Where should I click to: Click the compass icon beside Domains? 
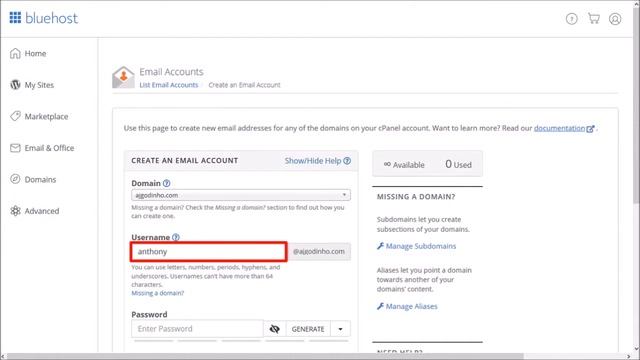click(x=15, y=179)
